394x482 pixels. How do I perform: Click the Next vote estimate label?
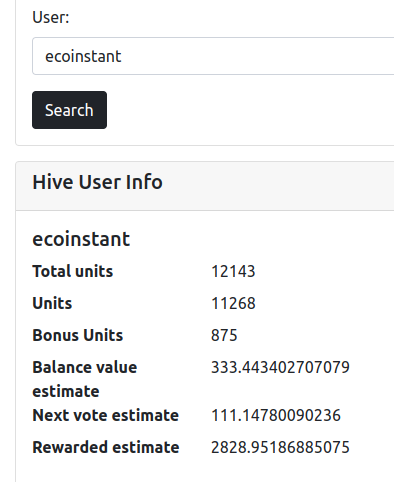(105, 415)
